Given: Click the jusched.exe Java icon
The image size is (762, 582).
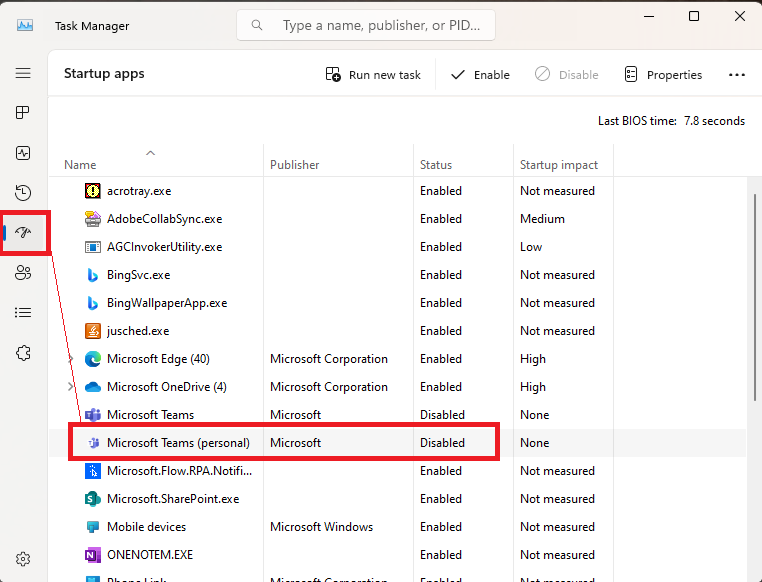Looking at the screenshot, I should coord(92,331).
